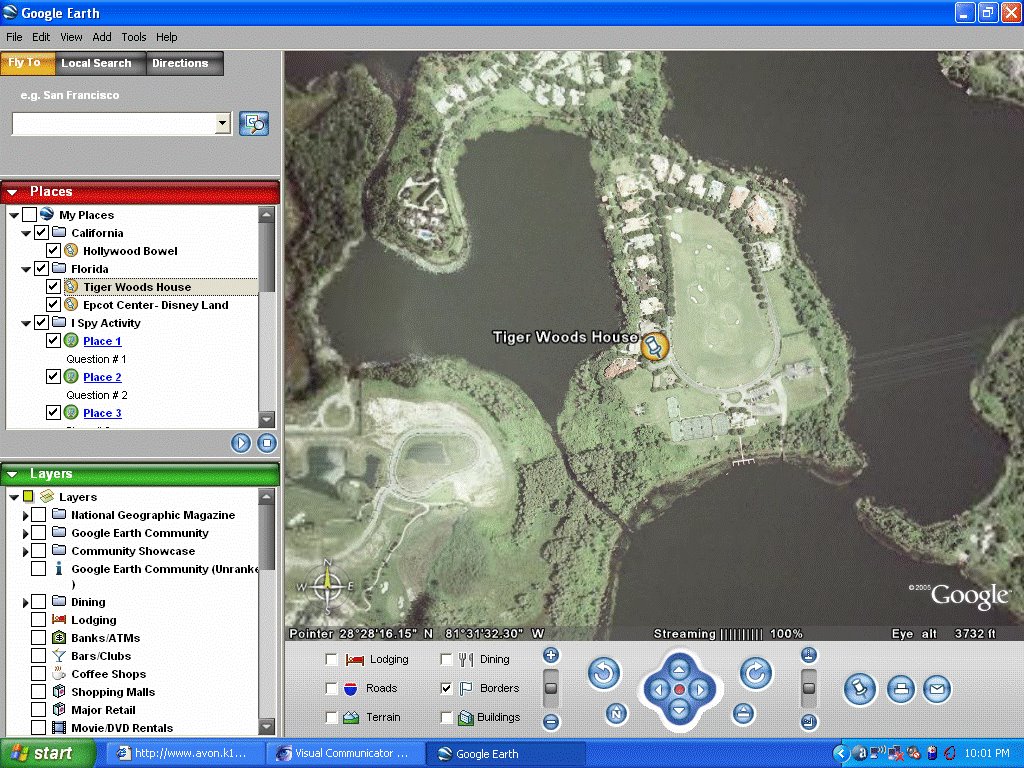Image resolution: width=1024 pixels, height=768 pixels.
Task: Toggle Lodging checkbox below map
Action: (332, 660)
